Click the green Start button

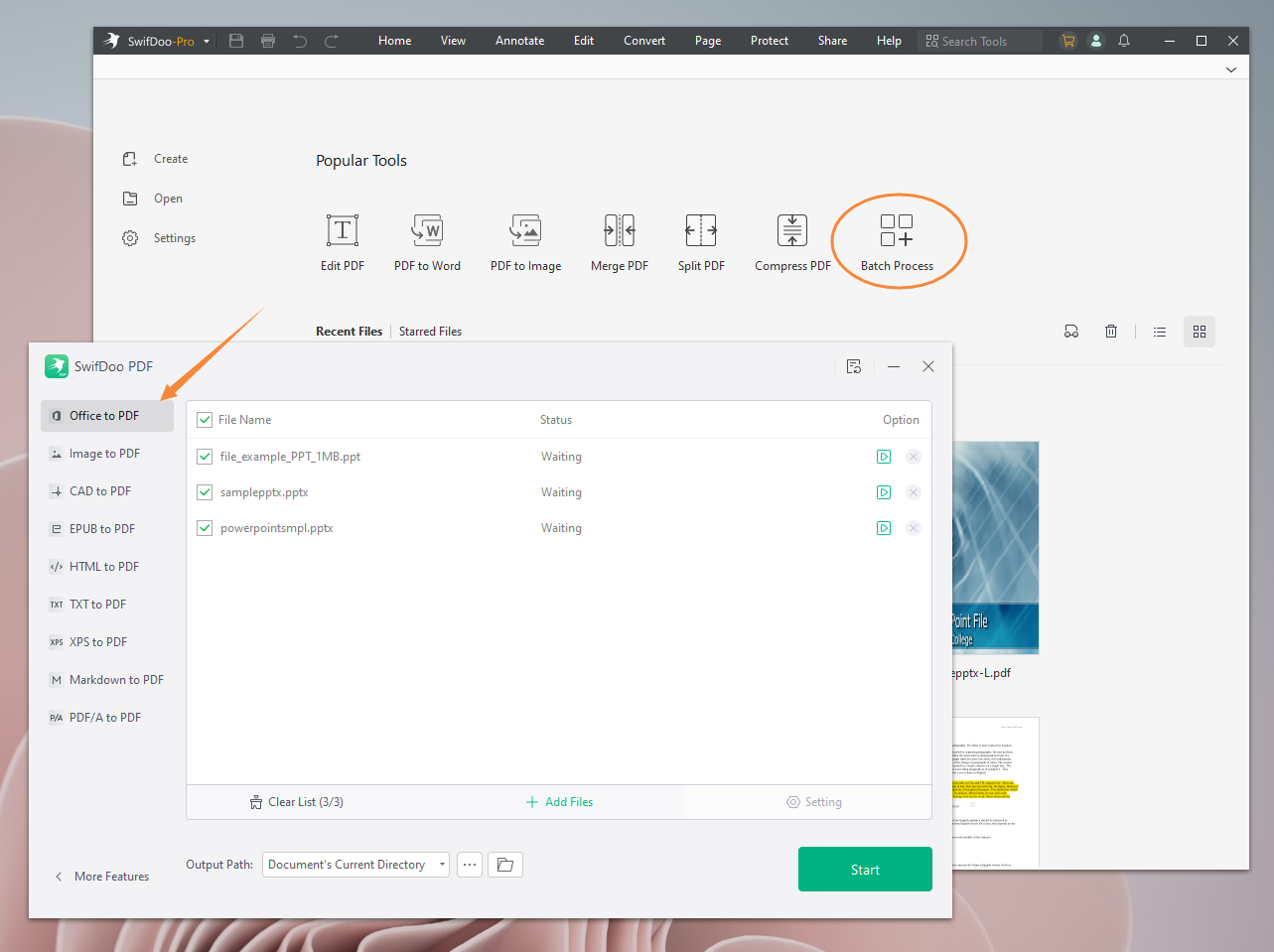pos(865,869)
